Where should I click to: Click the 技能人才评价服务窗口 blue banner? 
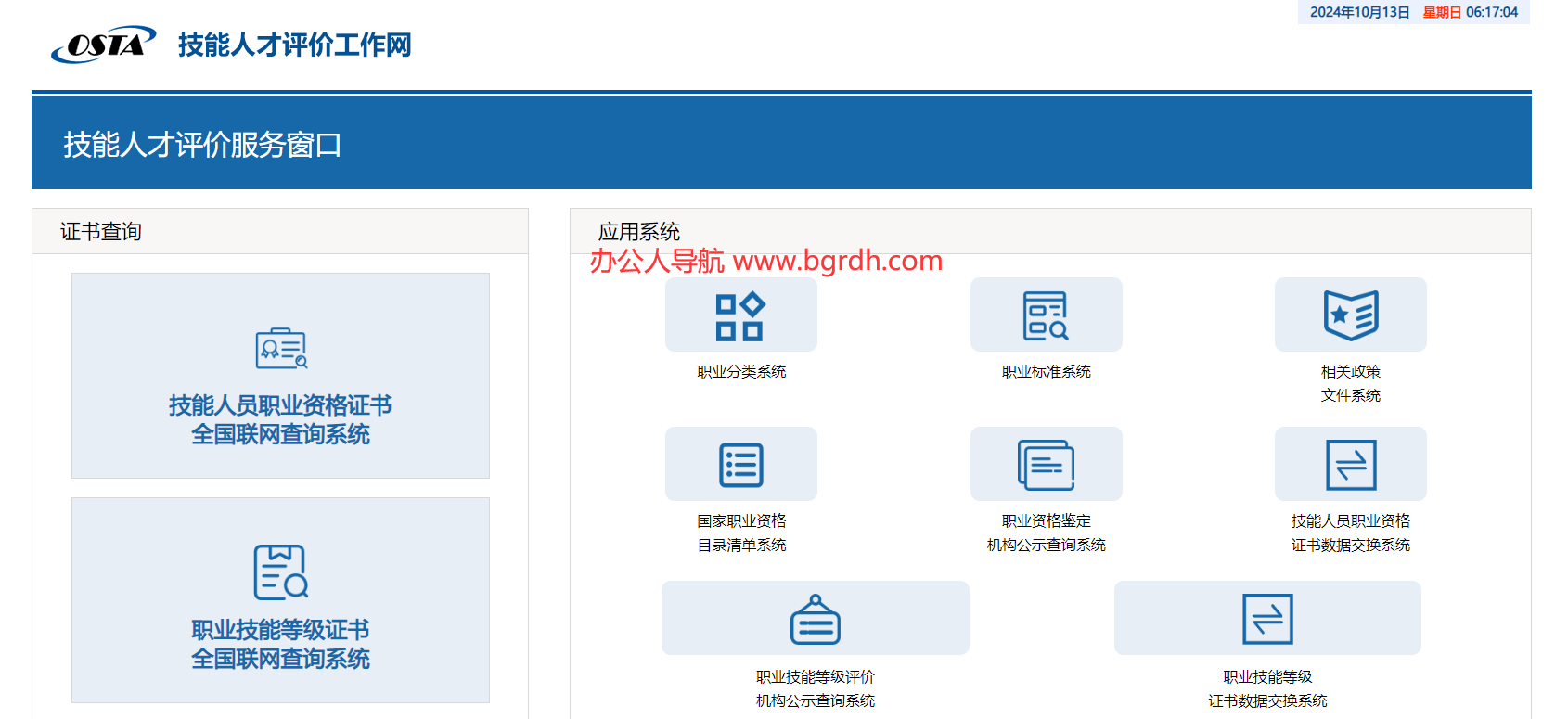pyautogui.click(x=202, y=145)
